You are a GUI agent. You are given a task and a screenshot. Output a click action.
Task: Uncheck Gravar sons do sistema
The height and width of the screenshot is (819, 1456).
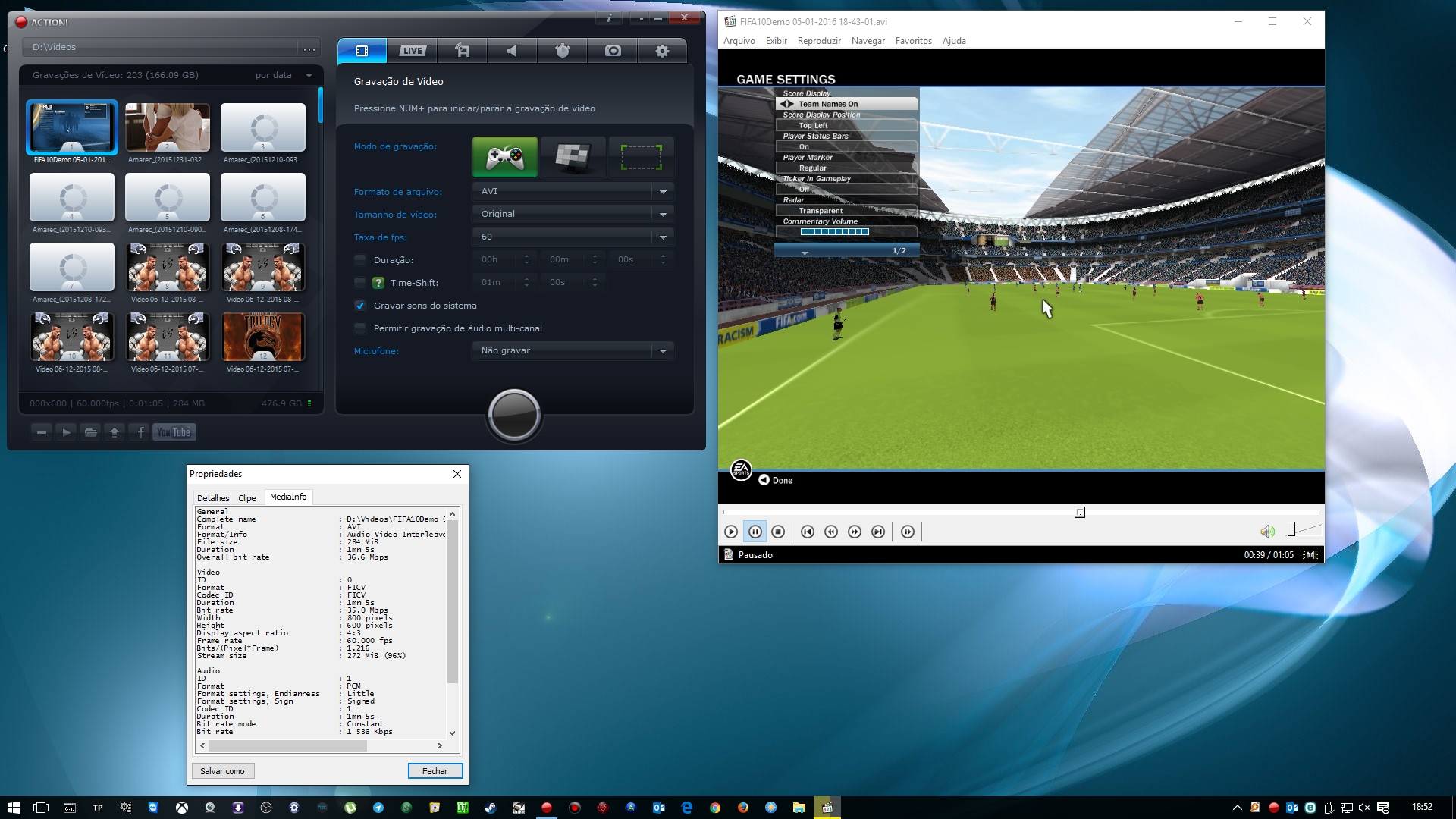[x=360, y=306]
